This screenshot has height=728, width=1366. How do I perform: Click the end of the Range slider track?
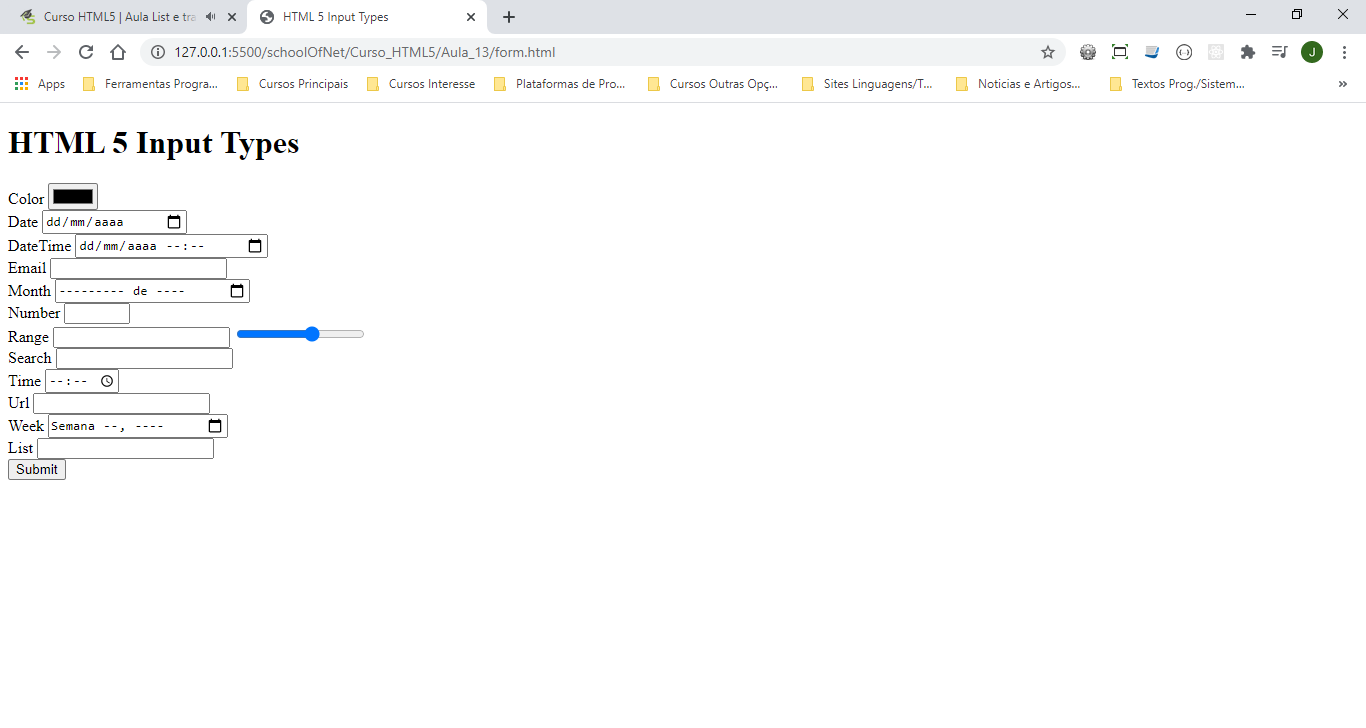point(361,334)
